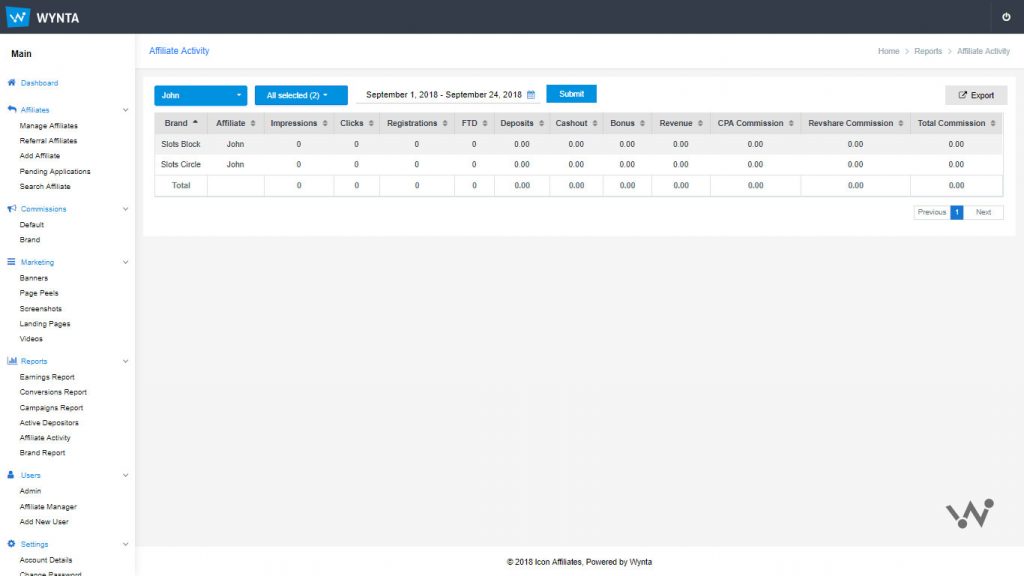Click the Wynta logo icon
The width and height of the screenshot is (1024, 576).
(18, 17)
